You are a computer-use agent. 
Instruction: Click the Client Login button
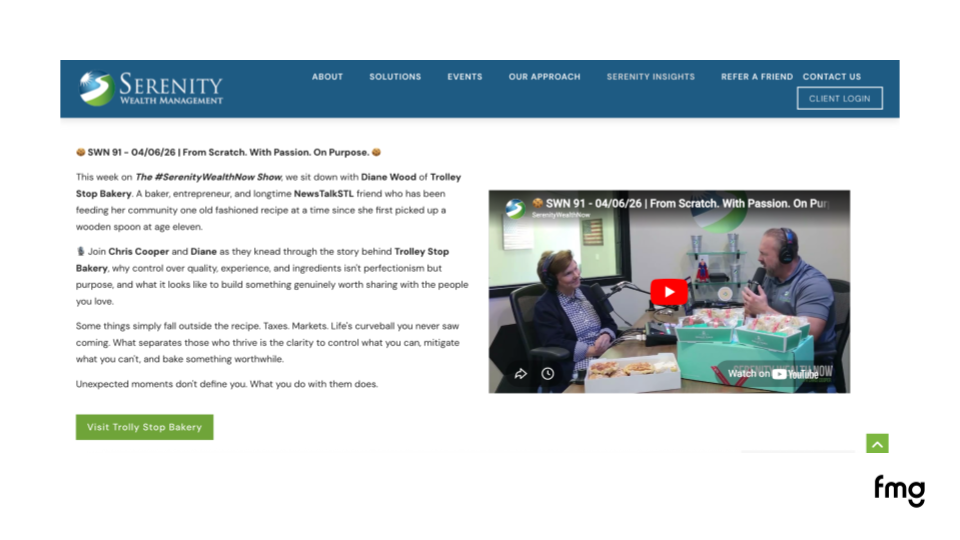[839, 98]
